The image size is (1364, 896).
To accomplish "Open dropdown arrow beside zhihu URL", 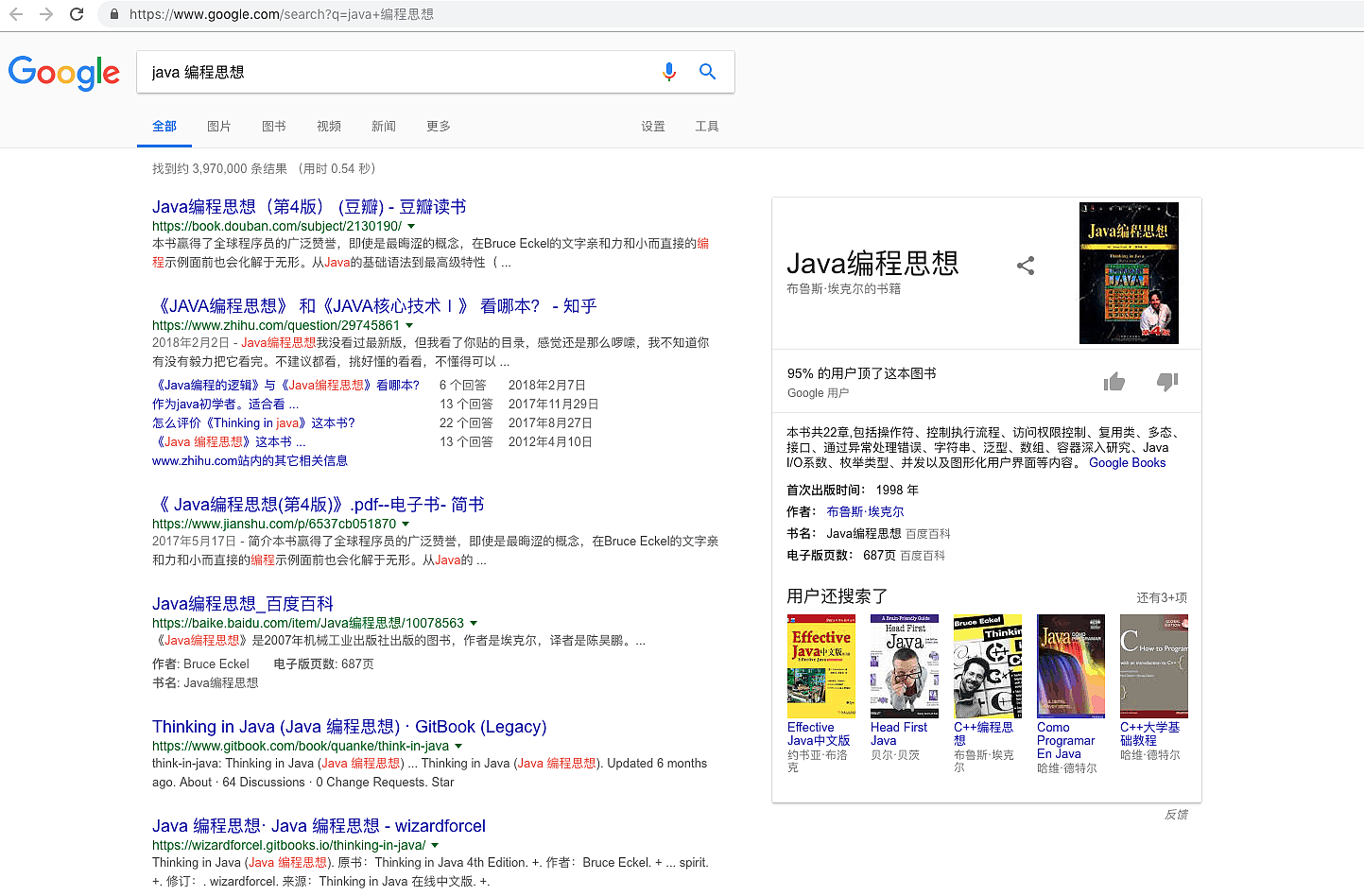I will (409, 326).
